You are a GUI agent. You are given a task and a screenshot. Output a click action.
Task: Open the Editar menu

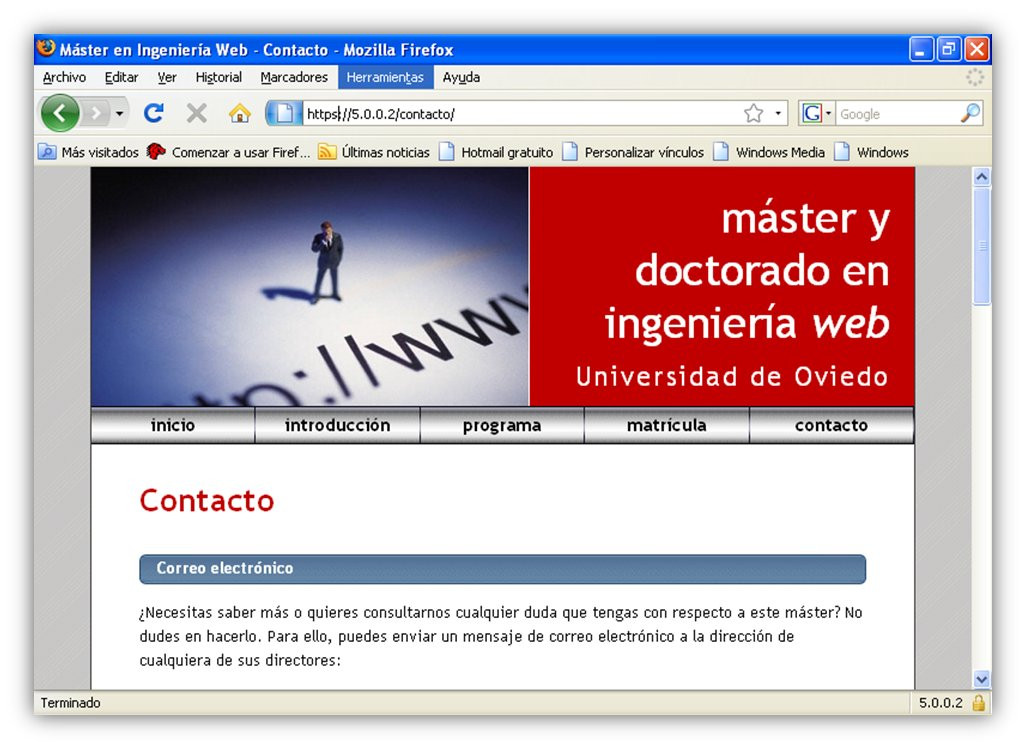pyautogui.click(x=121, y=77)
